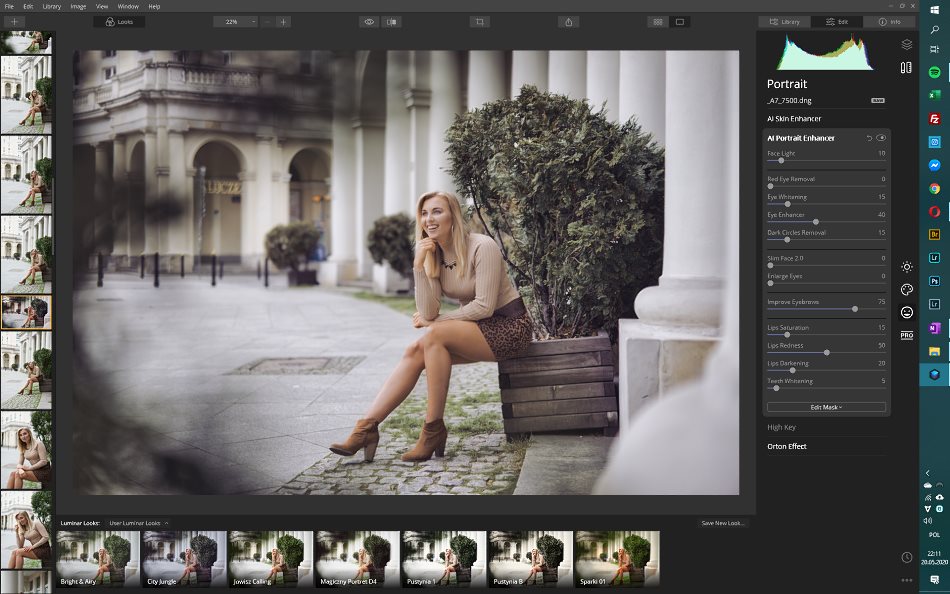950x594 pixels.
Task: Open Essentials tools sun icon
Action: coord(906,267)
